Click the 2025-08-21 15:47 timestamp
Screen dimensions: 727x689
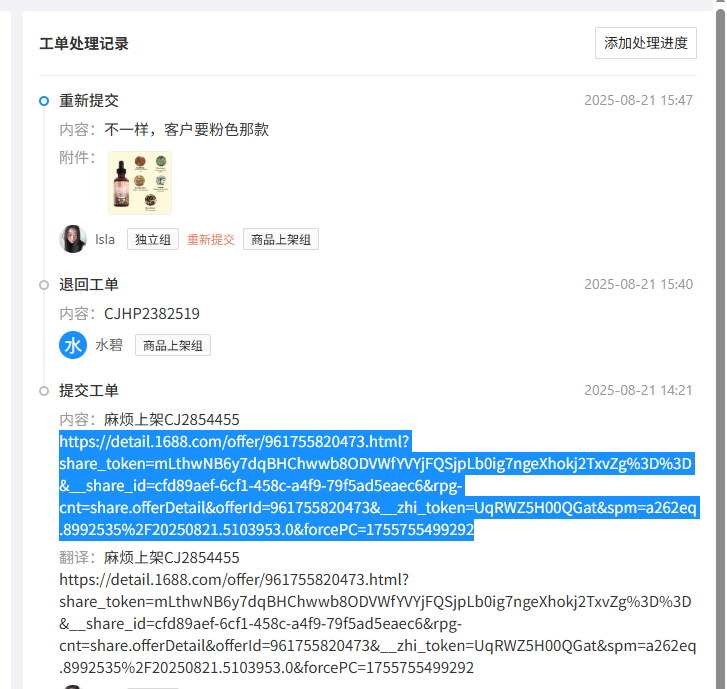tap(638, 100)
